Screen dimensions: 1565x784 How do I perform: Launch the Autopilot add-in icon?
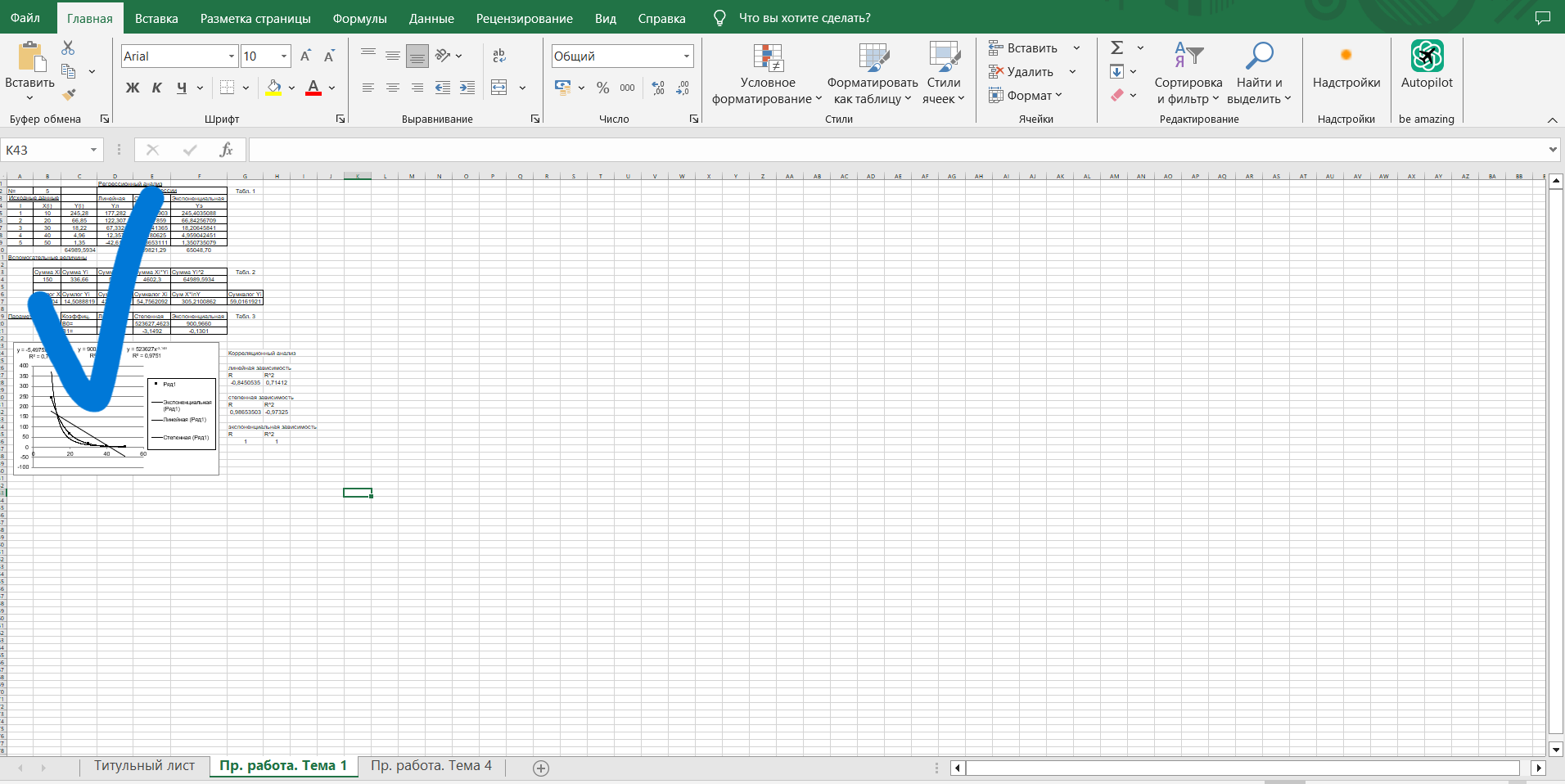tap(1427, 56)
